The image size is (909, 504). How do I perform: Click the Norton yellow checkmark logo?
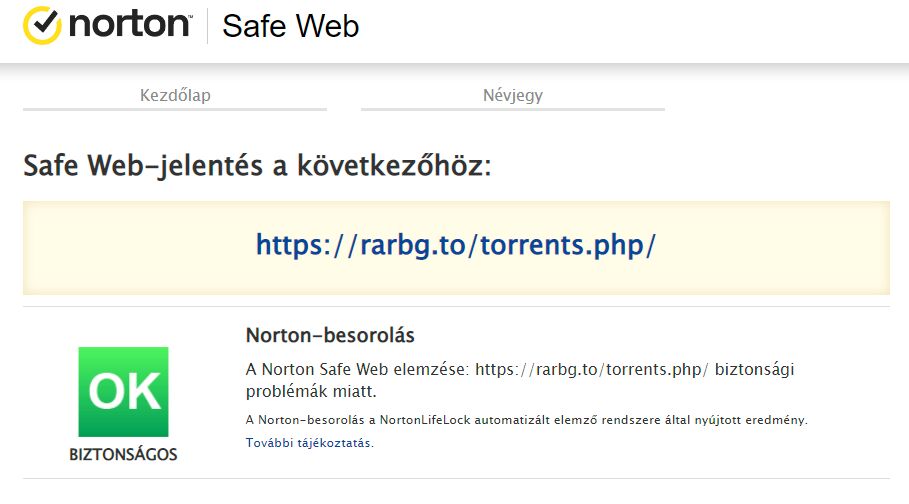click(42, 25)
